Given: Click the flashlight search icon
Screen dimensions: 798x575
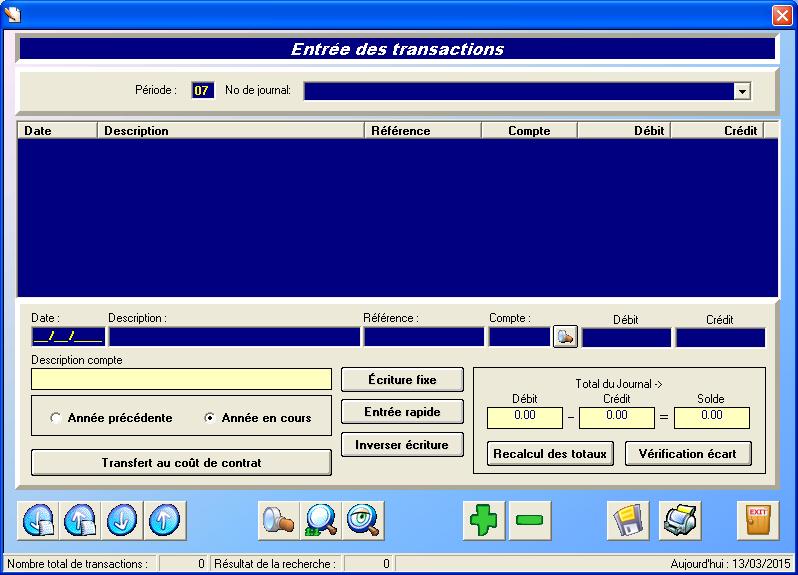Looking at the screenshot, I should (278, 520).
